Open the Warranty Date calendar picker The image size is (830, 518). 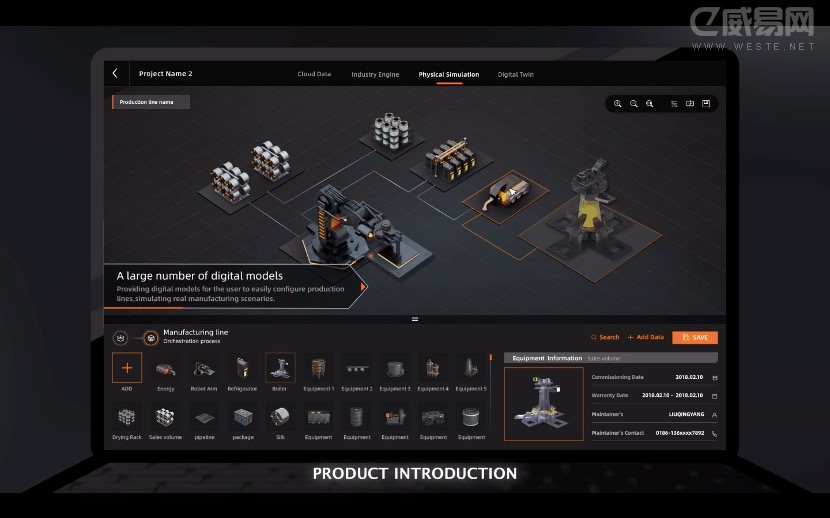pos(714,396)
